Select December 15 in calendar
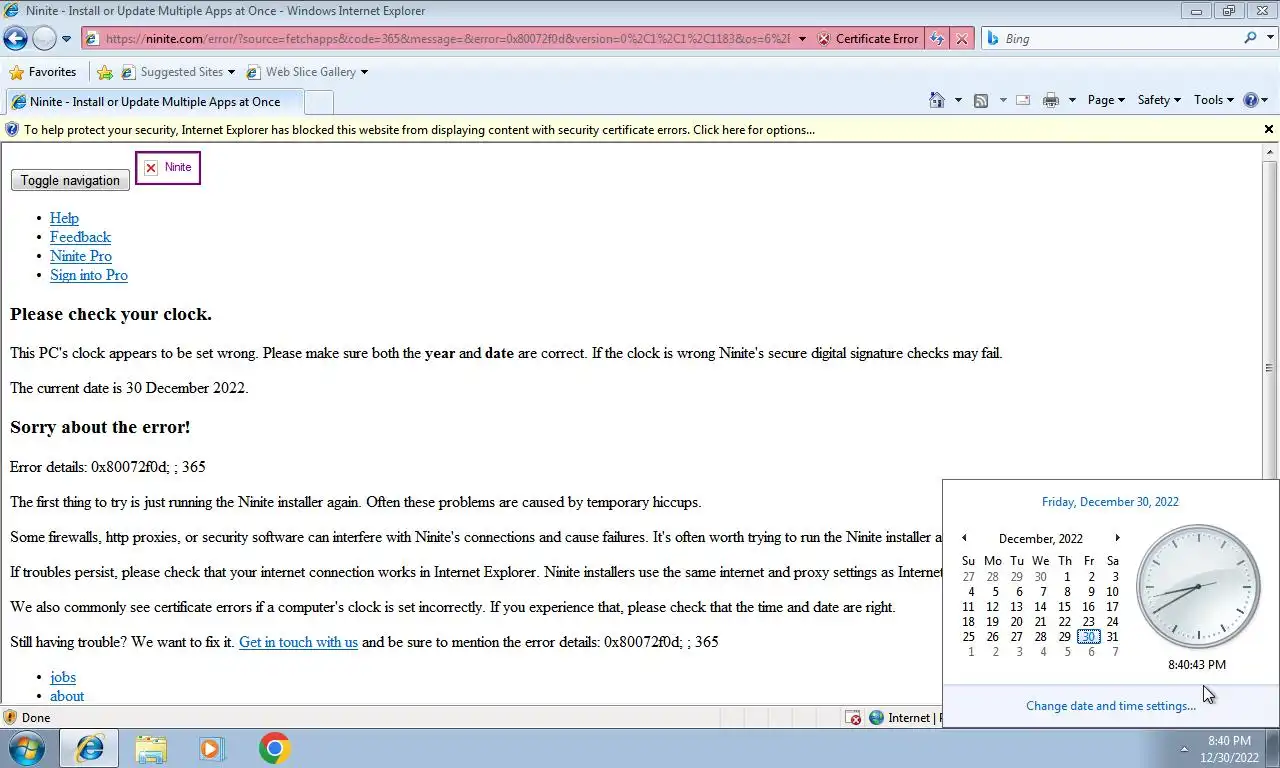The height and width of the screenshot is (768, 1280). point(1064,607)
